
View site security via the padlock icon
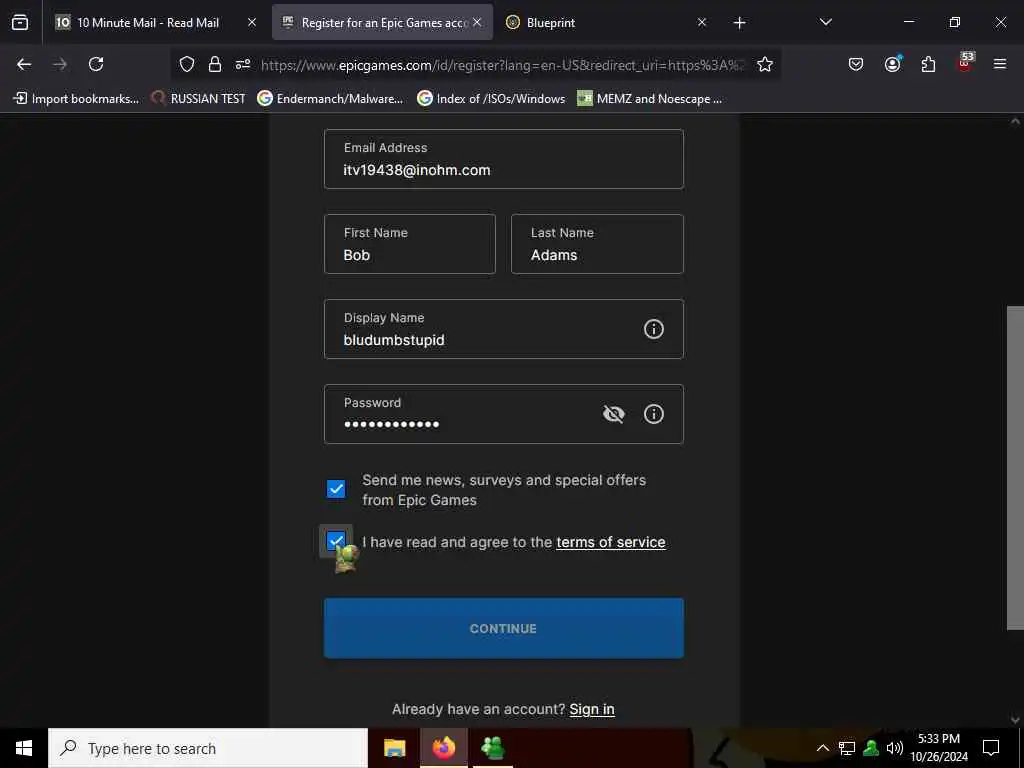click(215, 64)
